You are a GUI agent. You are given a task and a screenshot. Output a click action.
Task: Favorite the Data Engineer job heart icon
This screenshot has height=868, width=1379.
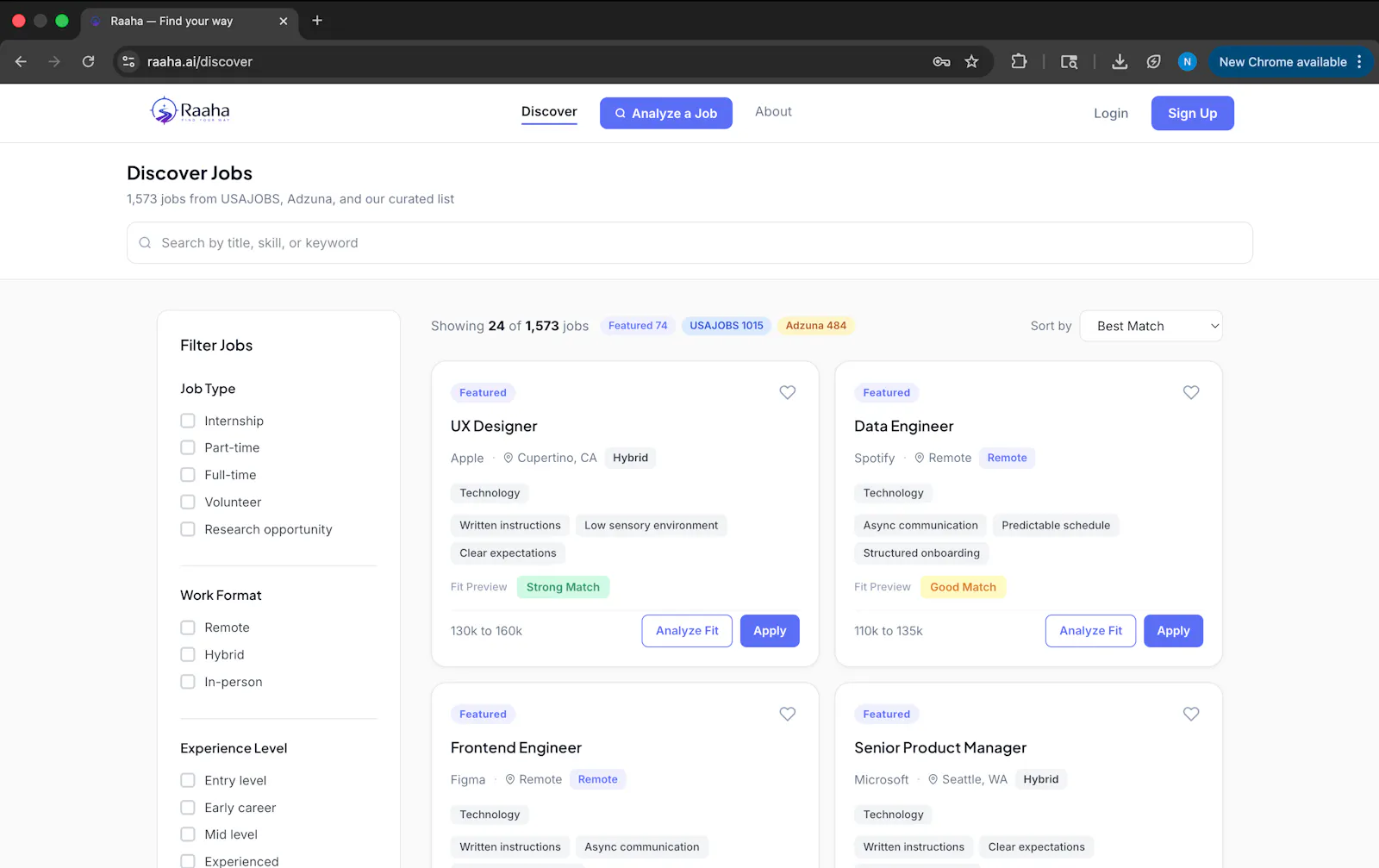pyautogui.click(x=1190, y=392)
